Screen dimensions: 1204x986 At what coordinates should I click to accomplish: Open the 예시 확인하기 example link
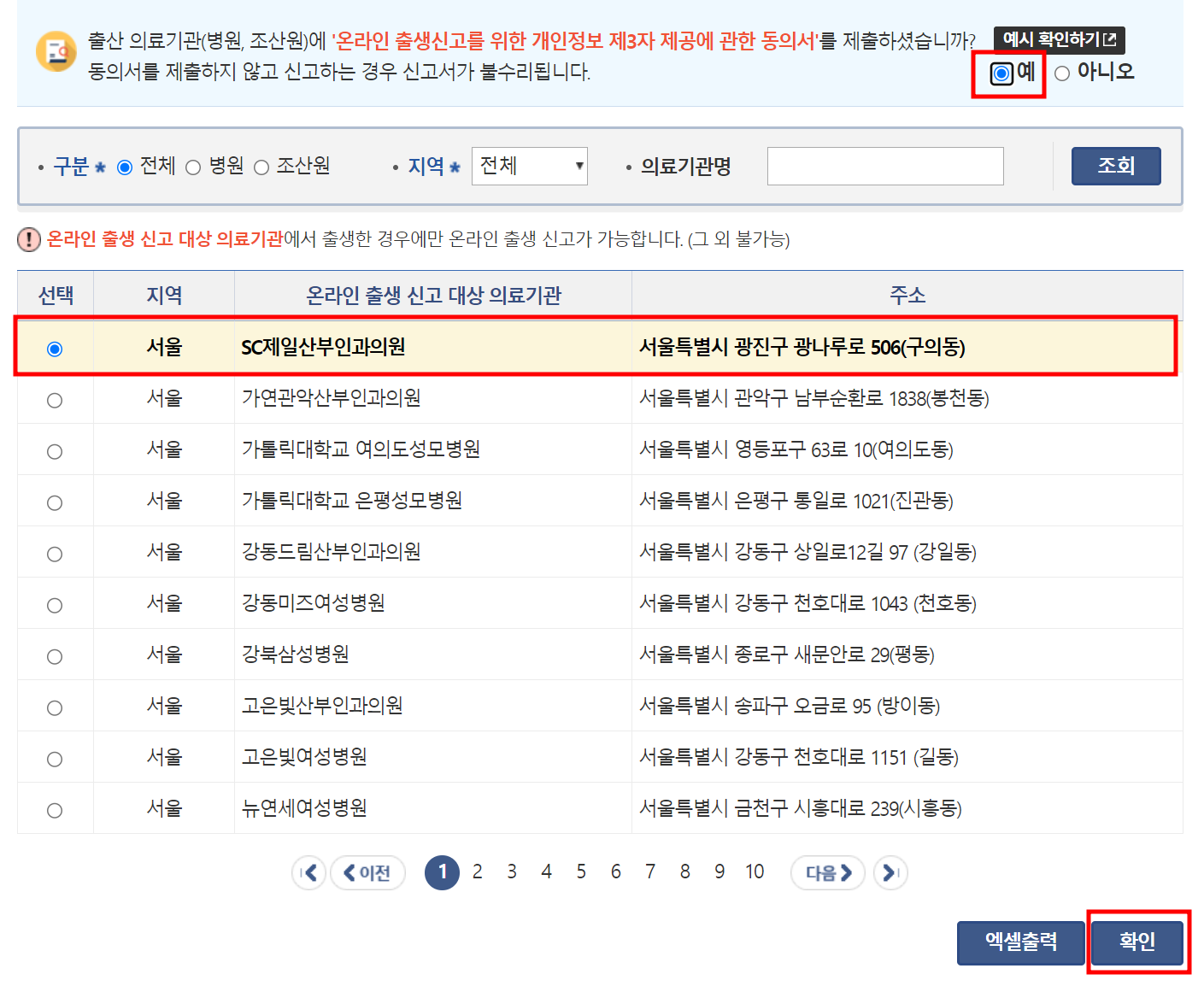coord(1058,39)
